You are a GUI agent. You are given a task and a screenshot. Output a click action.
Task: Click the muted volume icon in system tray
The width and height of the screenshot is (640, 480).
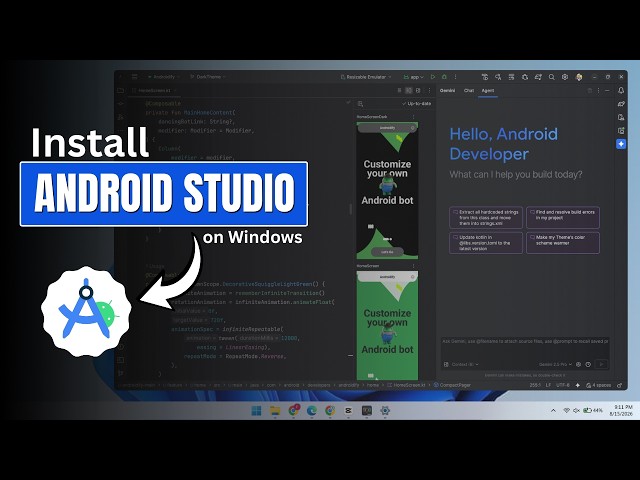pyautogui.click(x=576, y=410)
